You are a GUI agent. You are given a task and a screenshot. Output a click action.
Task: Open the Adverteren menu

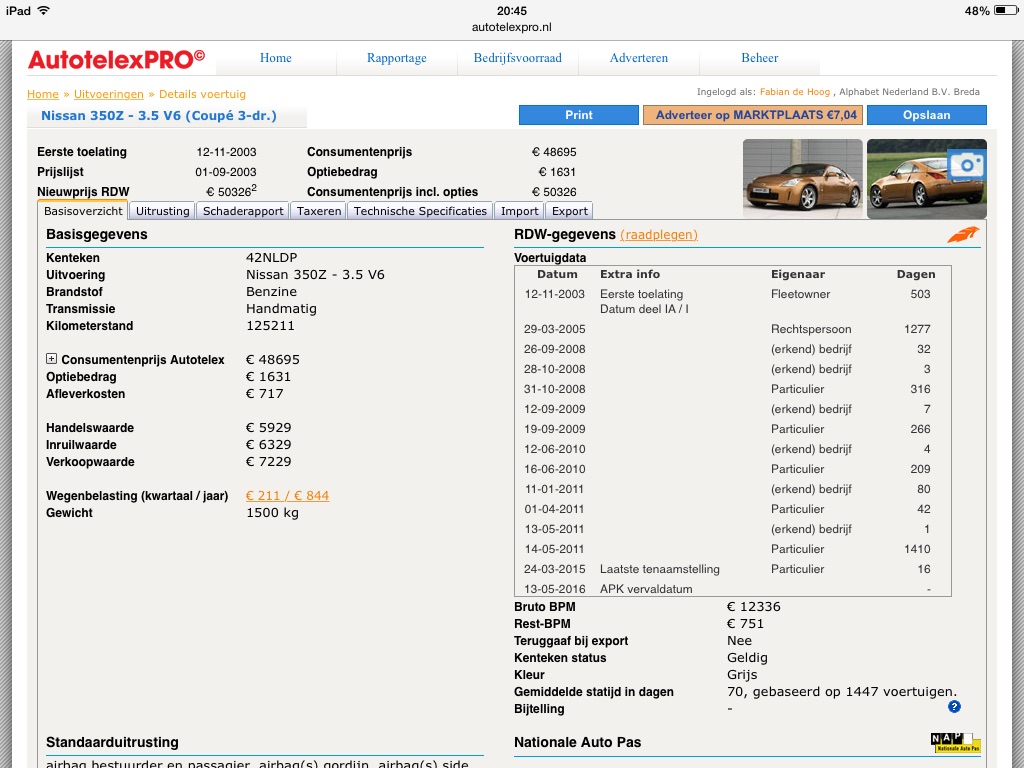tap(639, 58)
